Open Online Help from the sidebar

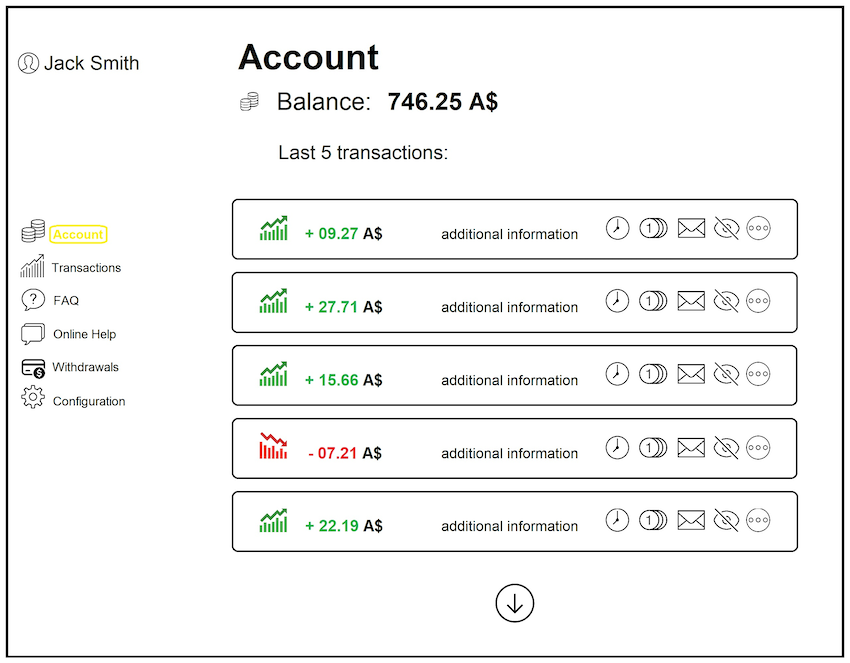point(84,334)
